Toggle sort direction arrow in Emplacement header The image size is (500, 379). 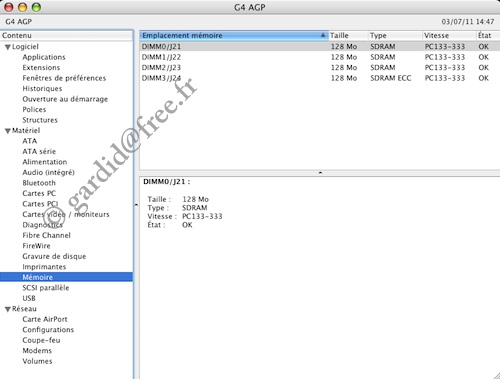tap(323, 35)
